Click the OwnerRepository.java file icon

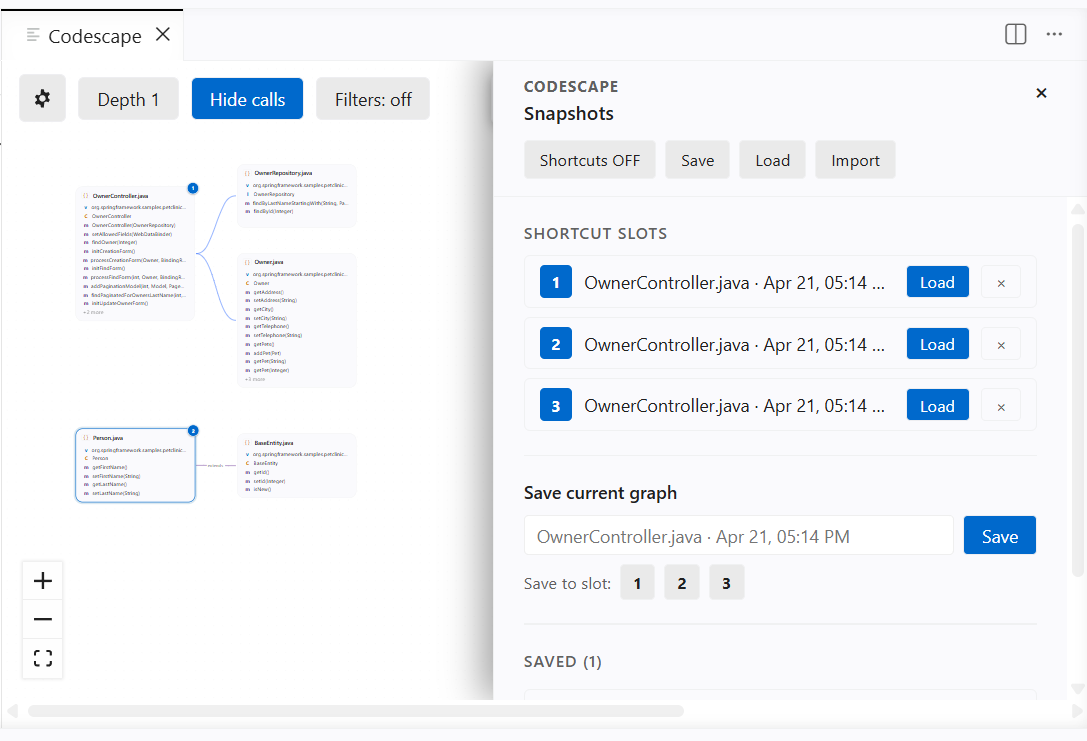click(247, 173)
